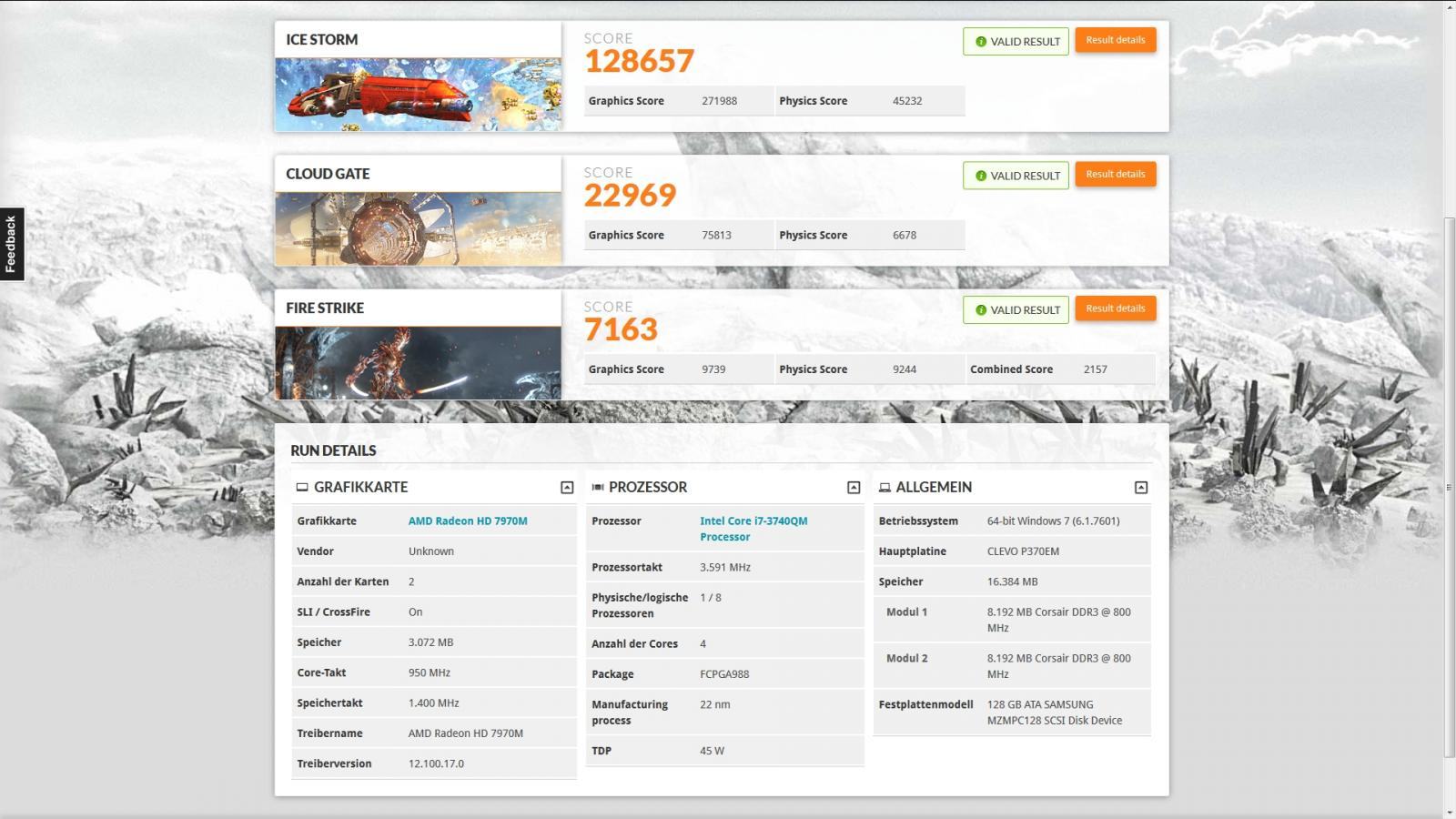Click the Vendor value Unknown

coord(431,551)
